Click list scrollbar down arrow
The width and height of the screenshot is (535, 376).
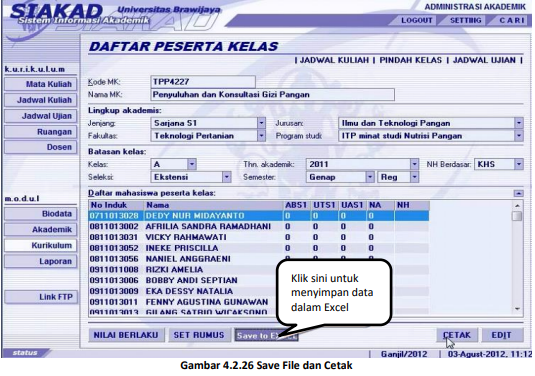pyautogui.click(x=518, y=309)
